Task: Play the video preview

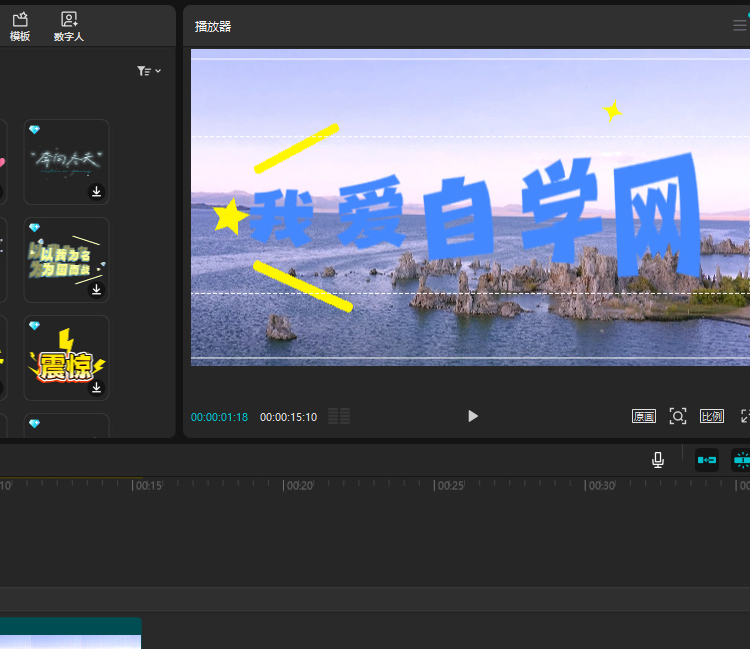Action: 473,416
